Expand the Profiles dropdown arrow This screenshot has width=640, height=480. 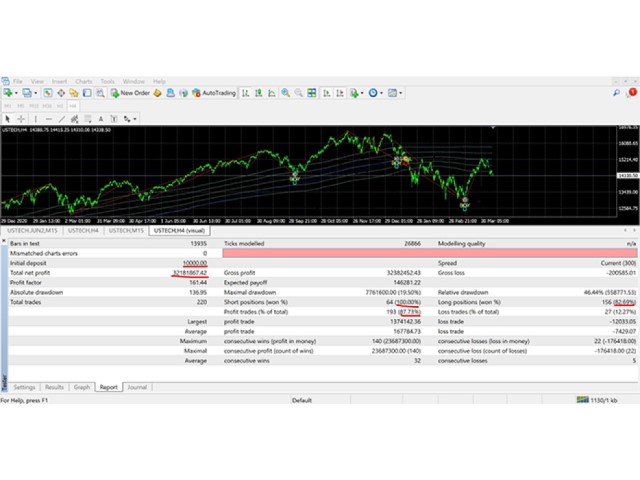(x=36, y=93)
